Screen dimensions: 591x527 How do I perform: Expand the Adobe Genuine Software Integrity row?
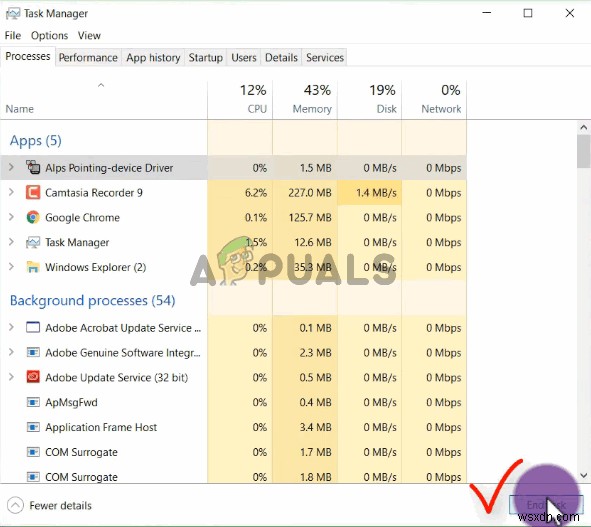click(x=11, y=352)
